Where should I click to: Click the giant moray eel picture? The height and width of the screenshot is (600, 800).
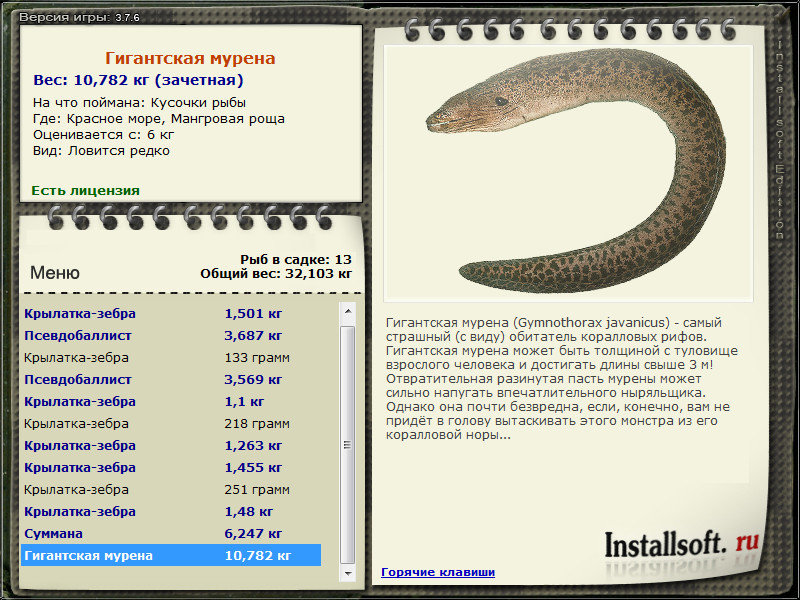(x=568, y=172)
